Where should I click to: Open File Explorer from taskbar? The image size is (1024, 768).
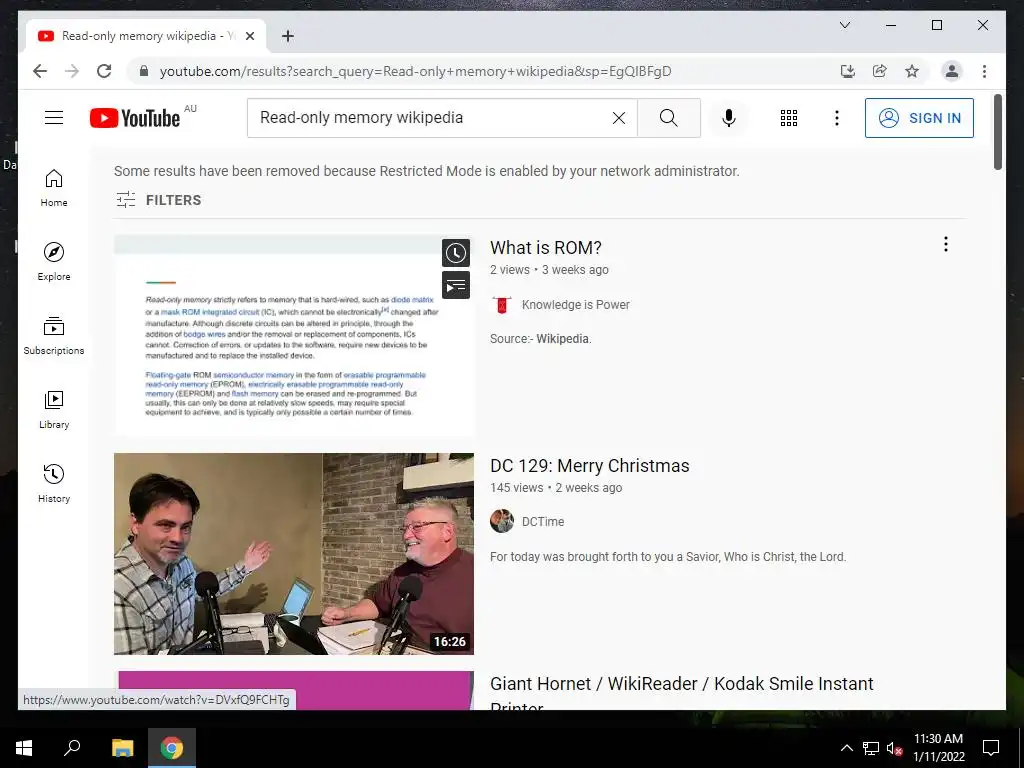122,748
